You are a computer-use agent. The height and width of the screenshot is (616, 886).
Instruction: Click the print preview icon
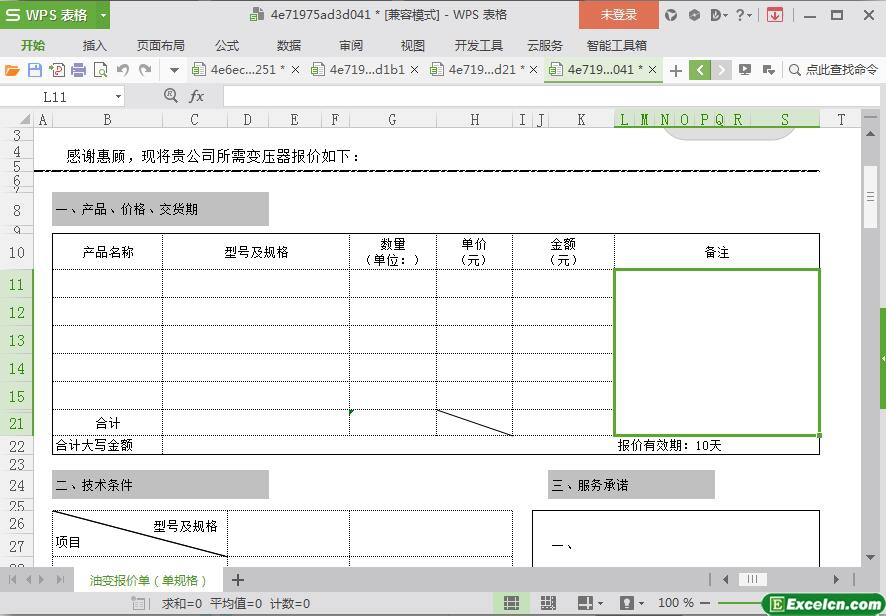coord(101,70)
